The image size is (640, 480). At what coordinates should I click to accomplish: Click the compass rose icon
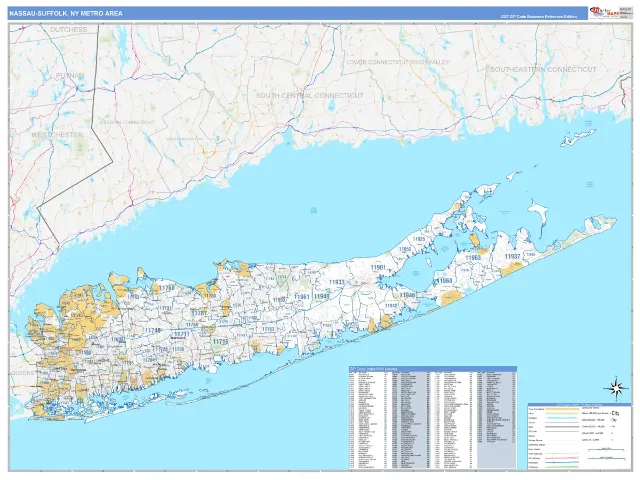(616, 389)
